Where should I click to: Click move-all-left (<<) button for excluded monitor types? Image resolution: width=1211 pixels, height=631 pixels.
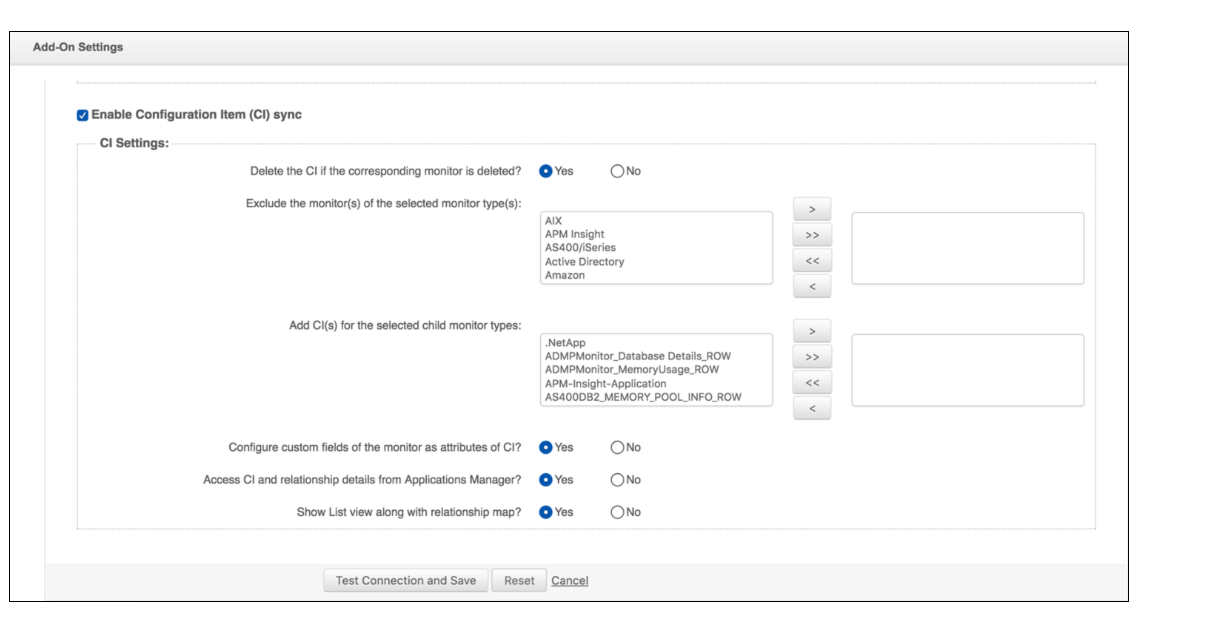(812, 262)
